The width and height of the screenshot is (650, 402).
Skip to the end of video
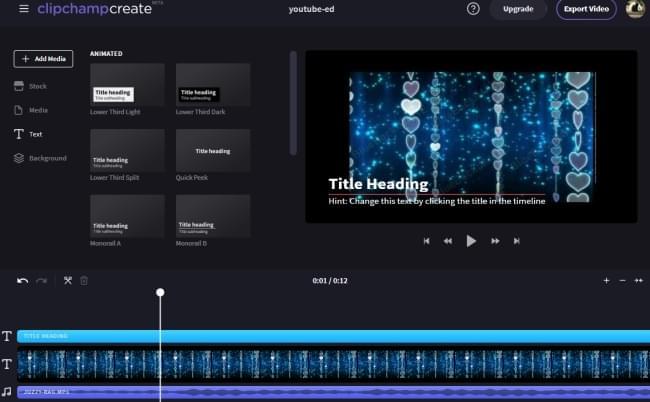pos(516,241)
